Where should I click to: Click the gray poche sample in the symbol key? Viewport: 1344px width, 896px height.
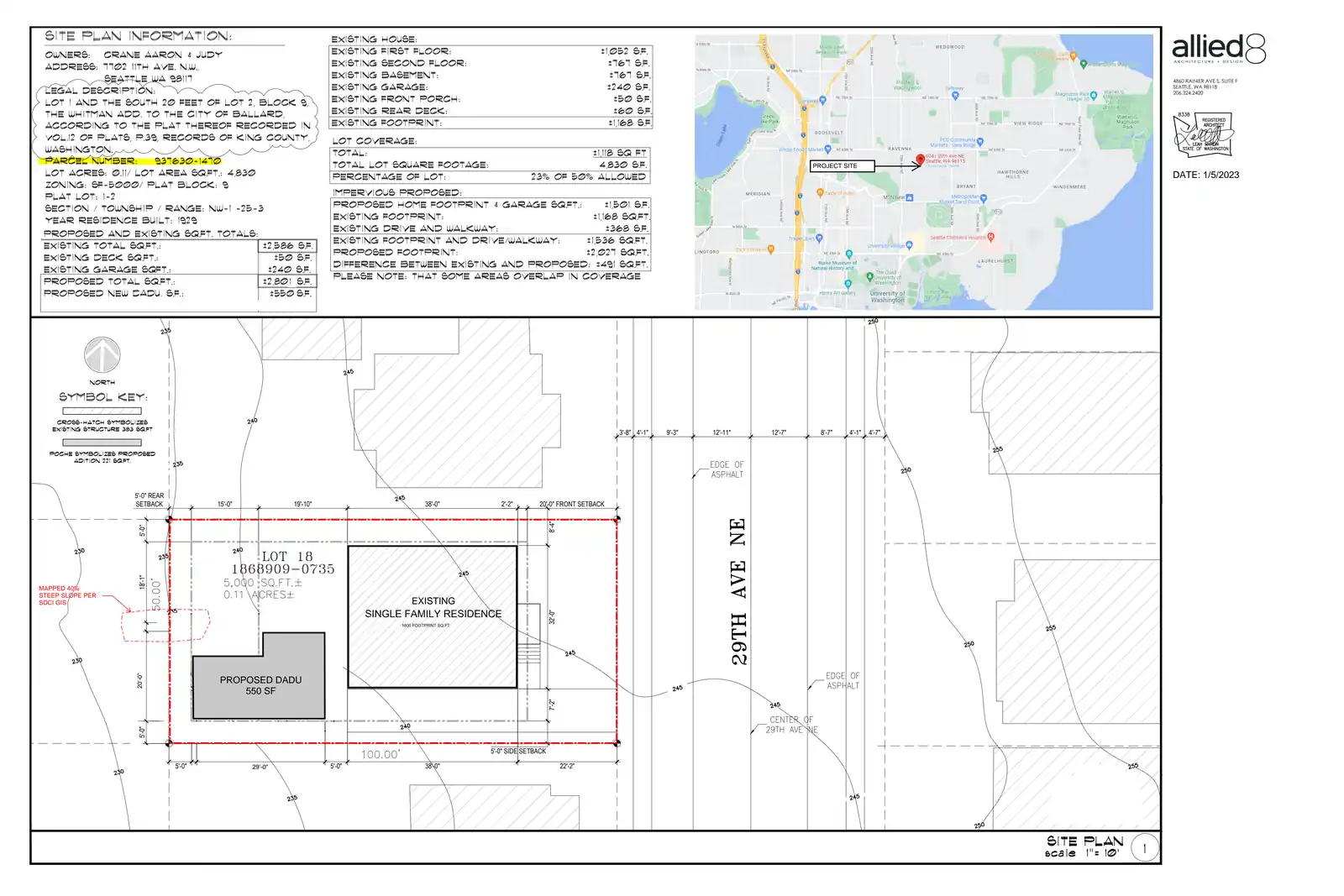click(102, 443)
